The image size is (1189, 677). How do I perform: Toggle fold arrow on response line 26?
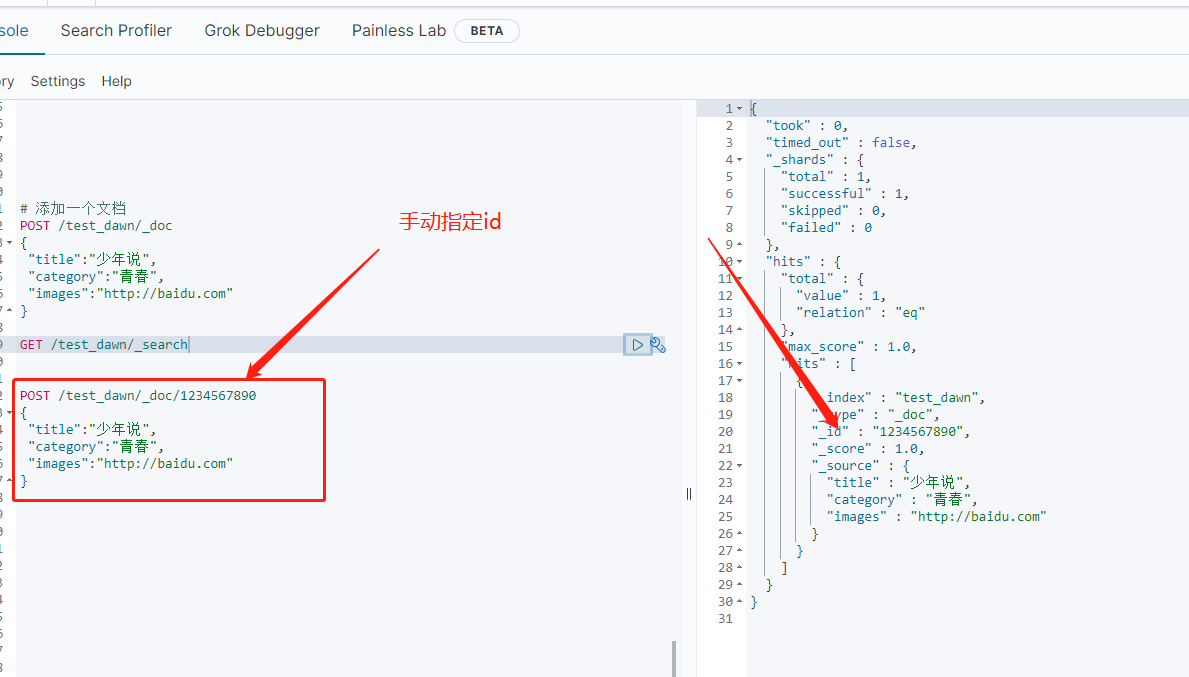click(739, 534)
